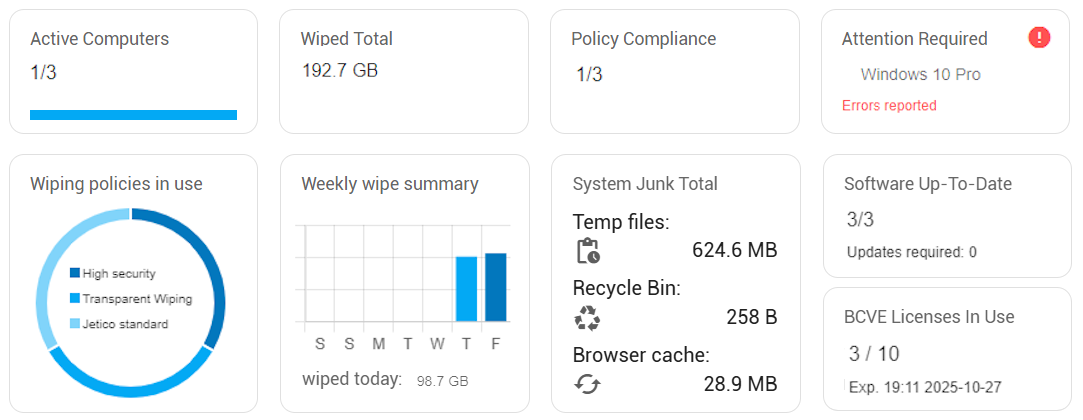The image size is (1083, 420).
Task: Click the Friday bar in weekly chart
Action: (496, 287)
